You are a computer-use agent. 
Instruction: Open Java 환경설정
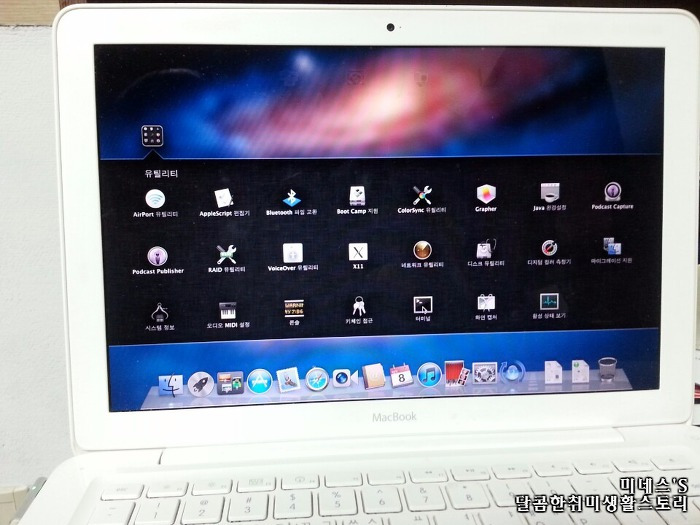coord(550,193)
